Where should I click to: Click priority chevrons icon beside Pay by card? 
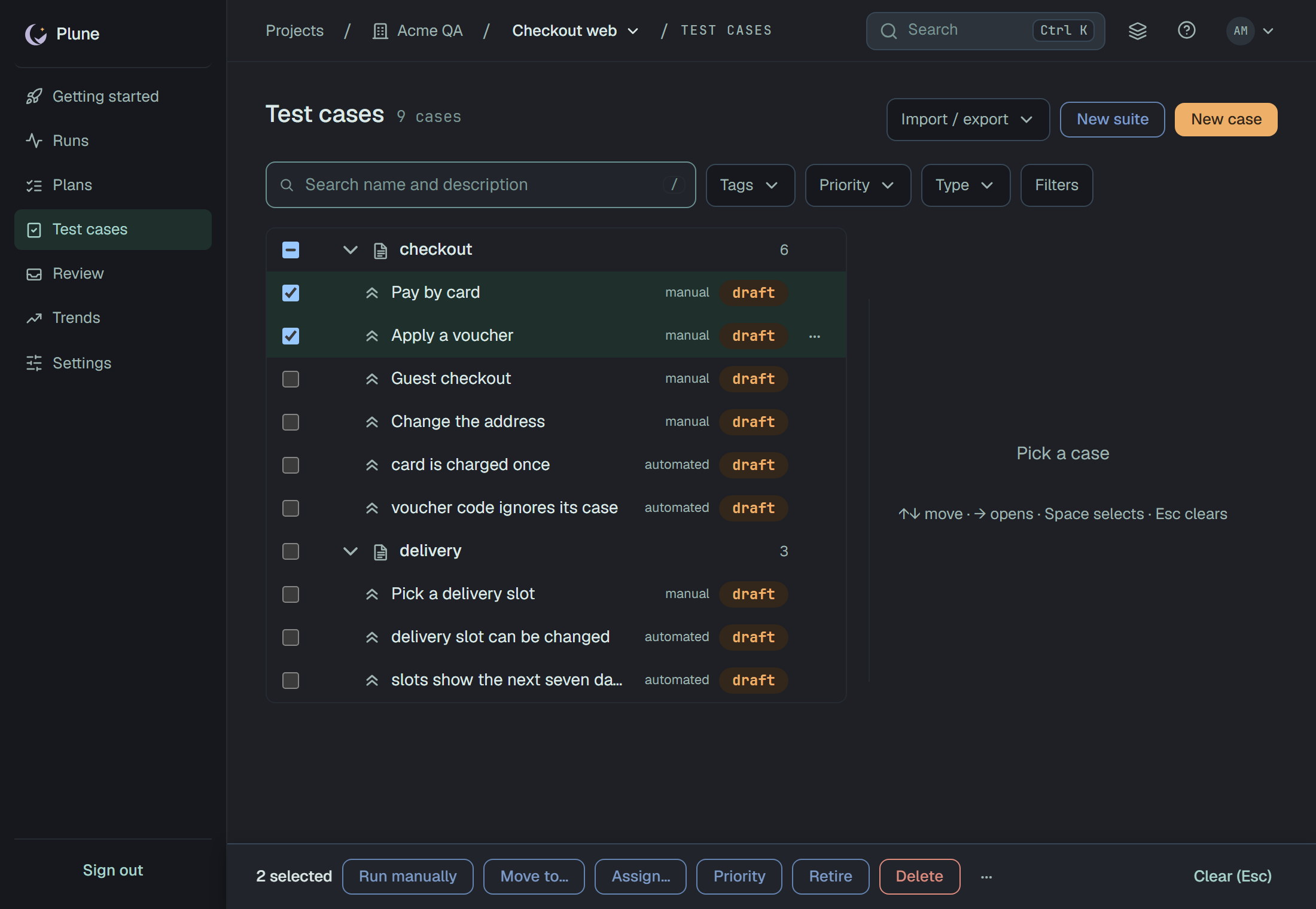click(372, 293)
